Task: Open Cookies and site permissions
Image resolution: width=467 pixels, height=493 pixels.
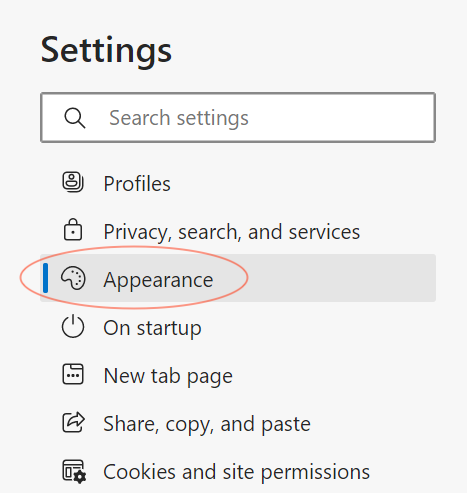Action: coord(238,471)
